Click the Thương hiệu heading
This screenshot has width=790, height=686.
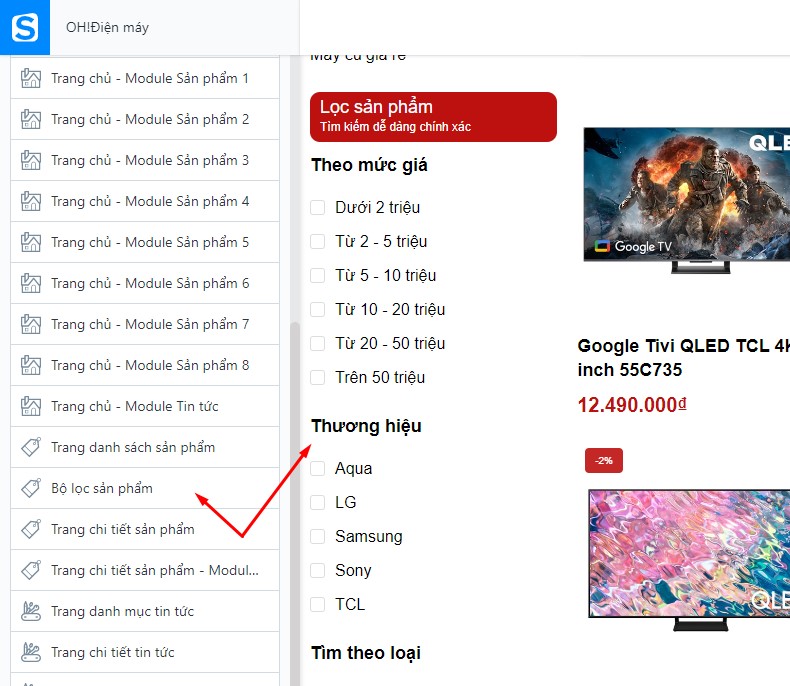click(x=366, y=426)
